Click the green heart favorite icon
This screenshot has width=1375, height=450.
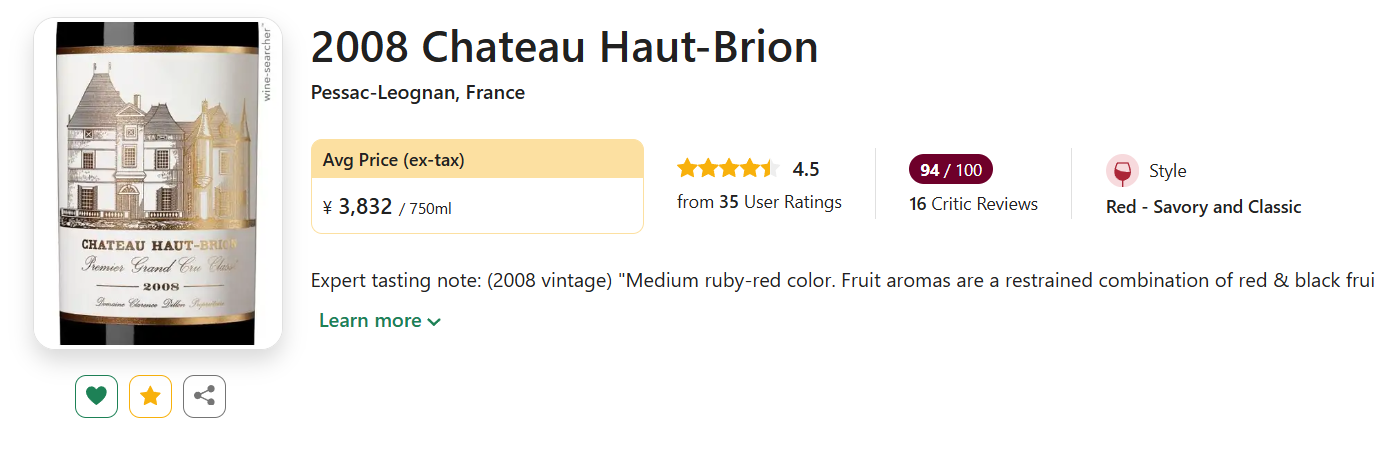pyautogui.click(x=96, y=396)
